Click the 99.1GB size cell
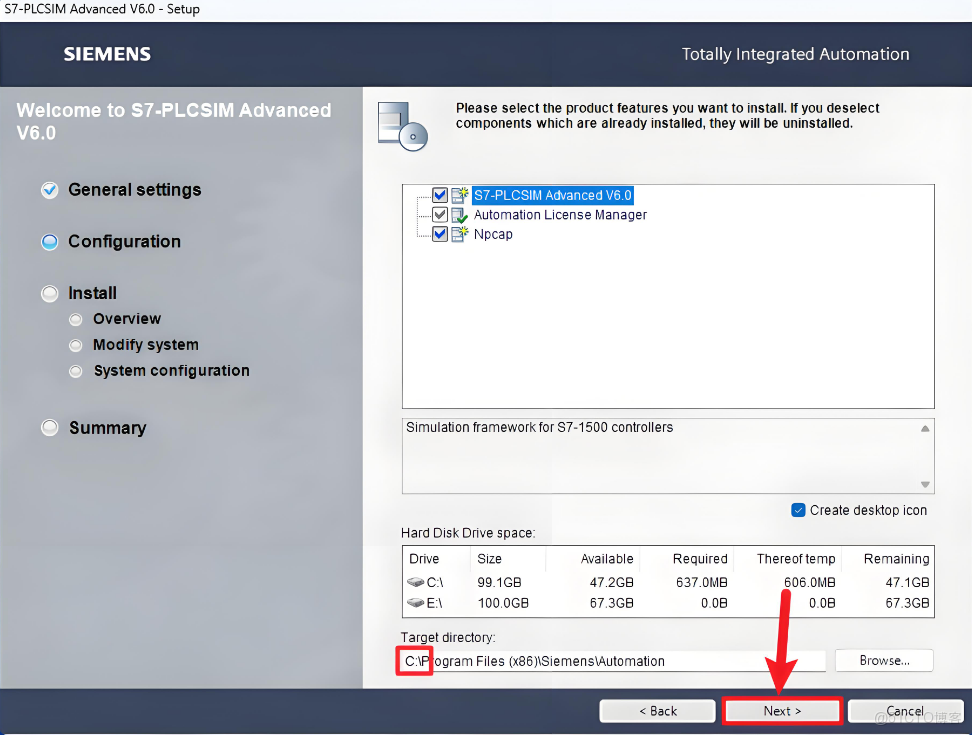Screen dimensions: 972x735 (x=499, y=583)
